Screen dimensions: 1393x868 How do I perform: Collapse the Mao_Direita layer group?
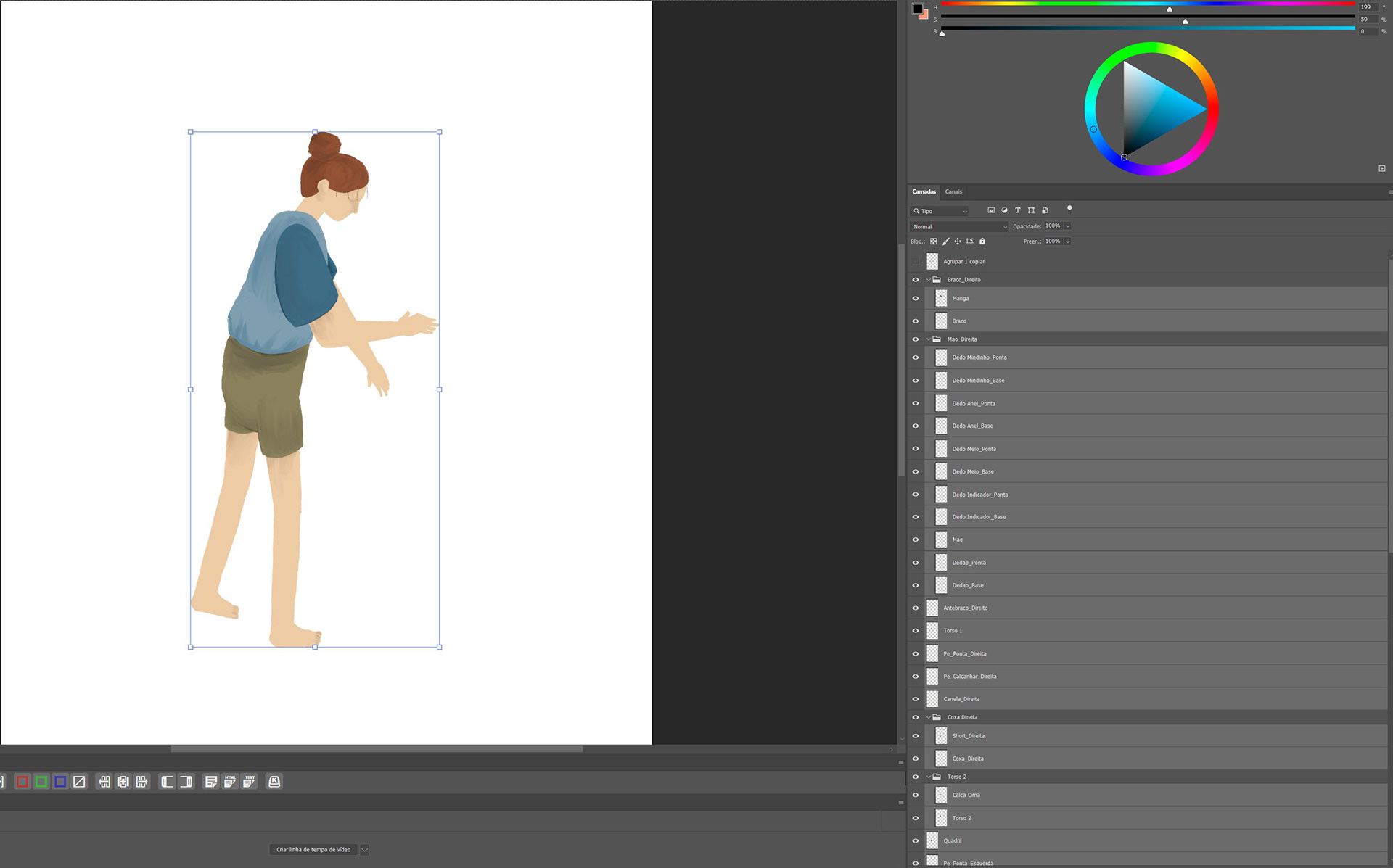coord(928,339)
